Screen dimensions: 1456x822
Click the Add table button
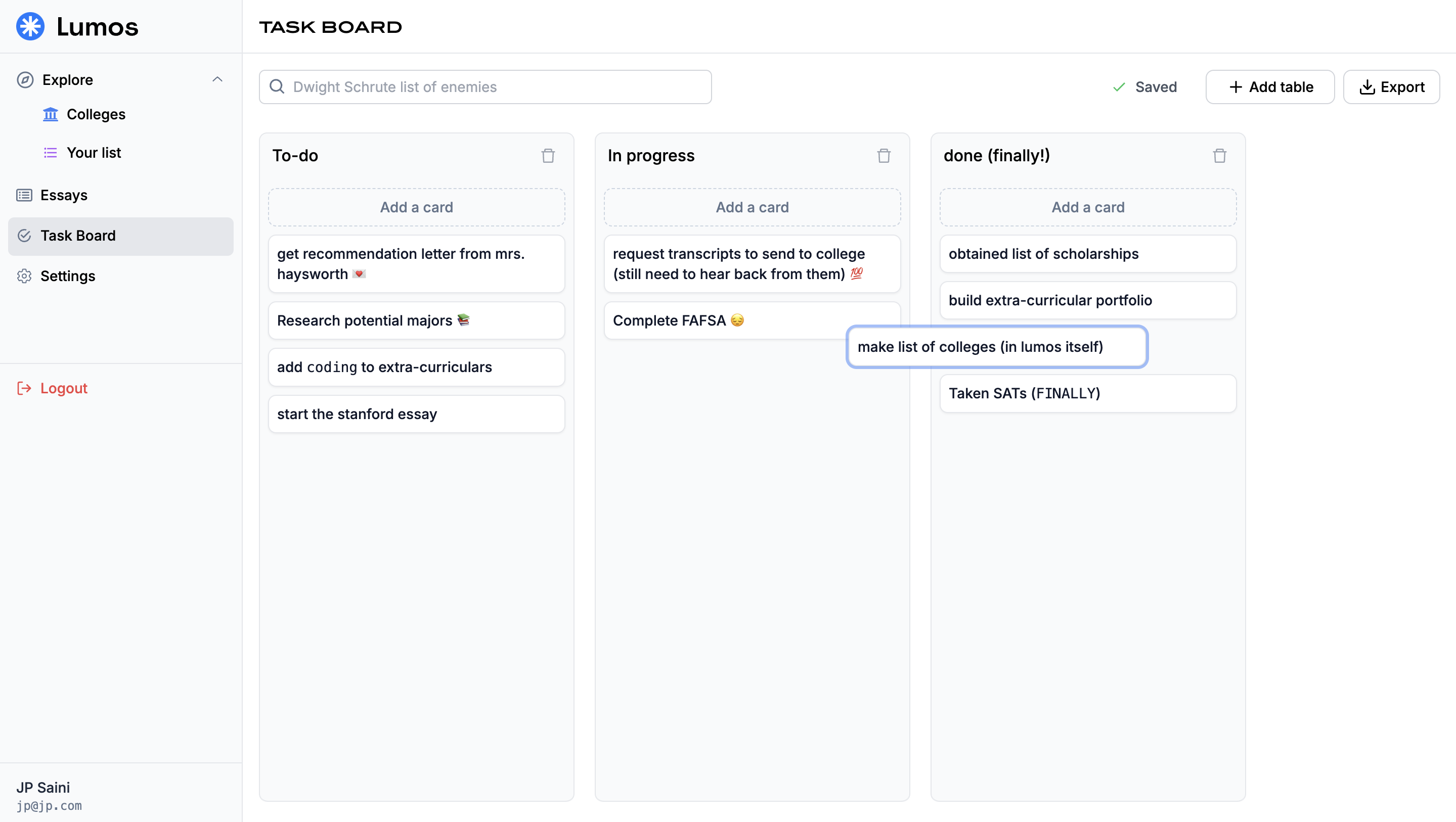pyautogui.click(x=1269, y=87)
